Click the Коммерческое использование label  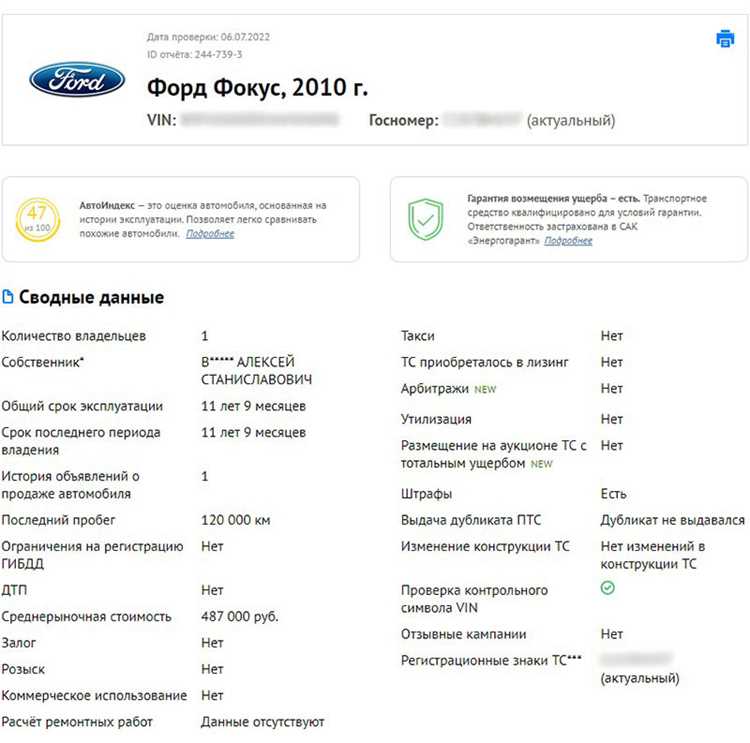click(x=94, y=695)
